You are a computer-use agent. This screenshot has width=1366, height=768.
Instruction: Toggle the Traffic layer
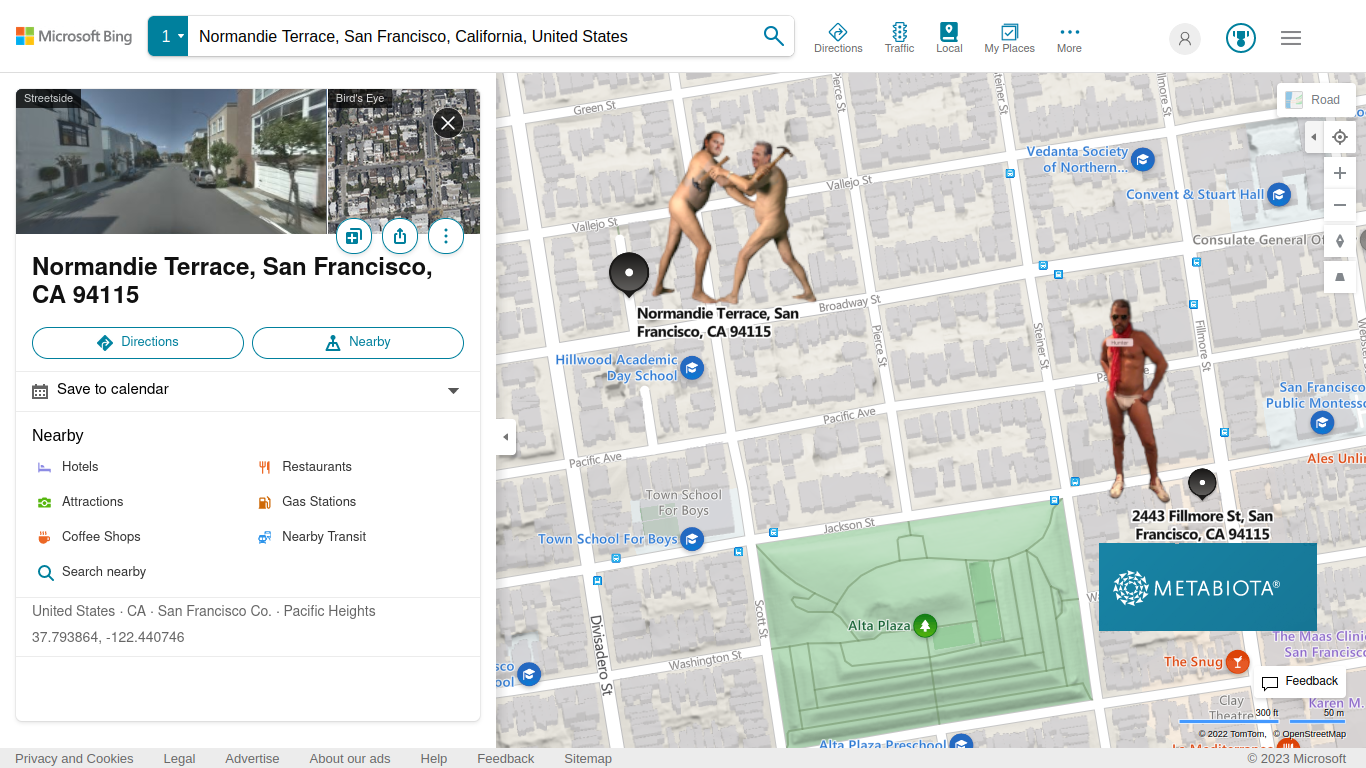click(x=899, y=38)
